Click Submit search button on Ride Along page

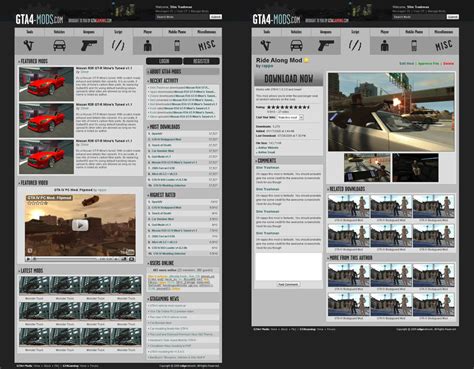point(453,17)
